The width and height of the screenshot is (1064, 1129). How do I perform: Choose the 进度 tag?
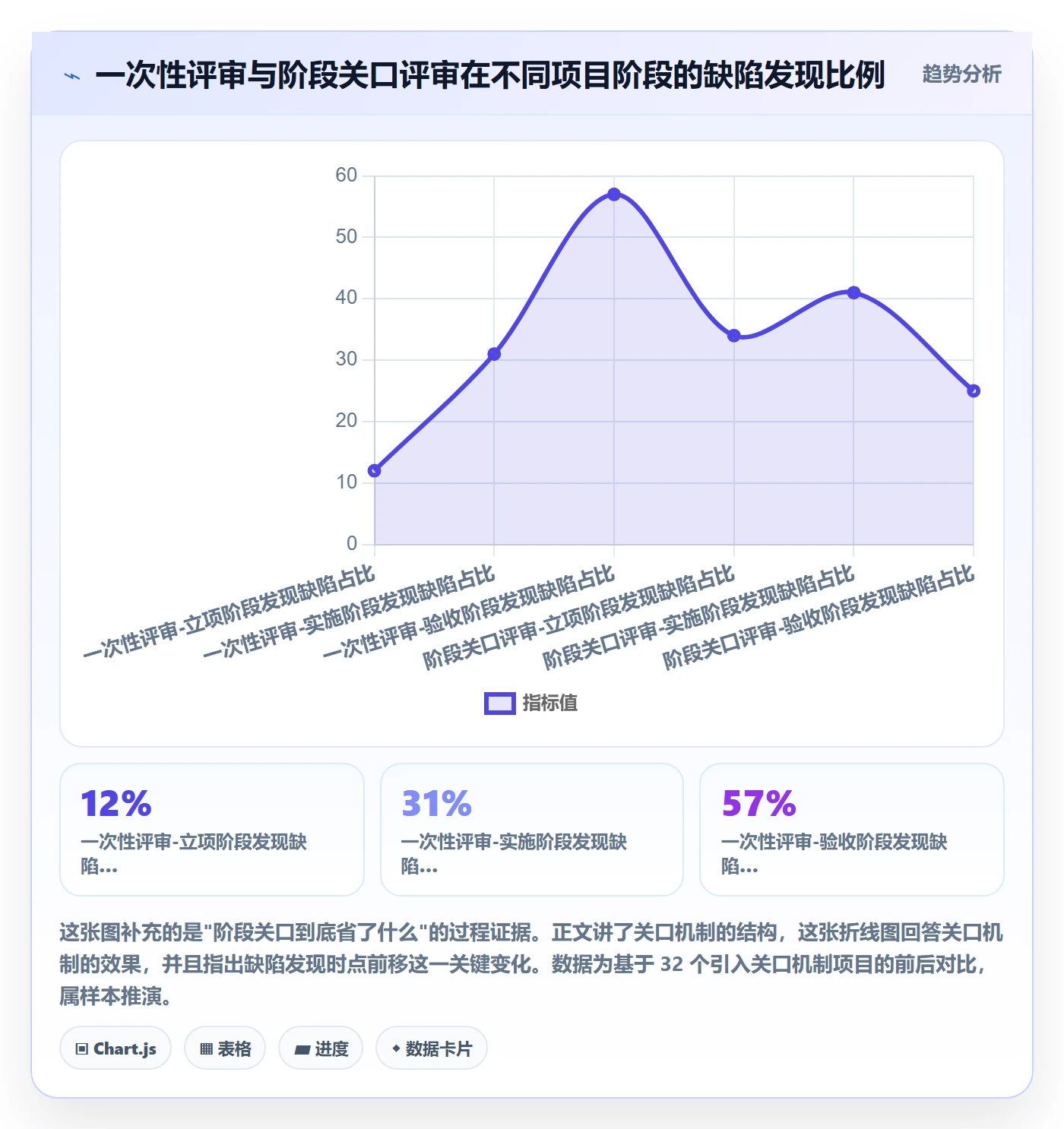tap(321, 1048)
